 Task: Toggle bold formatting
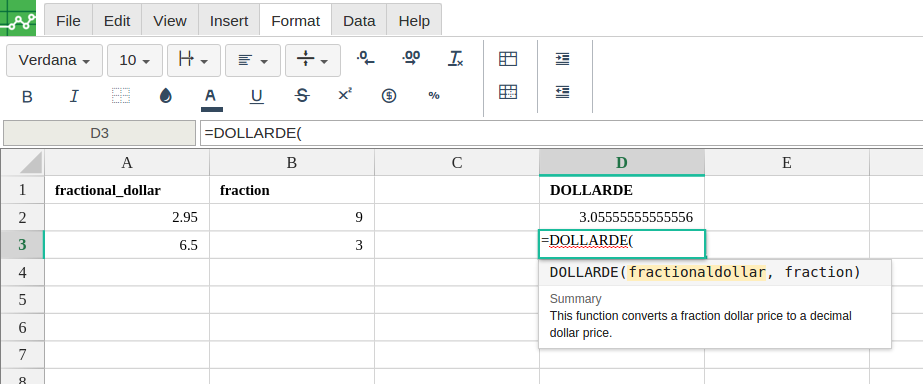point(27,97)
